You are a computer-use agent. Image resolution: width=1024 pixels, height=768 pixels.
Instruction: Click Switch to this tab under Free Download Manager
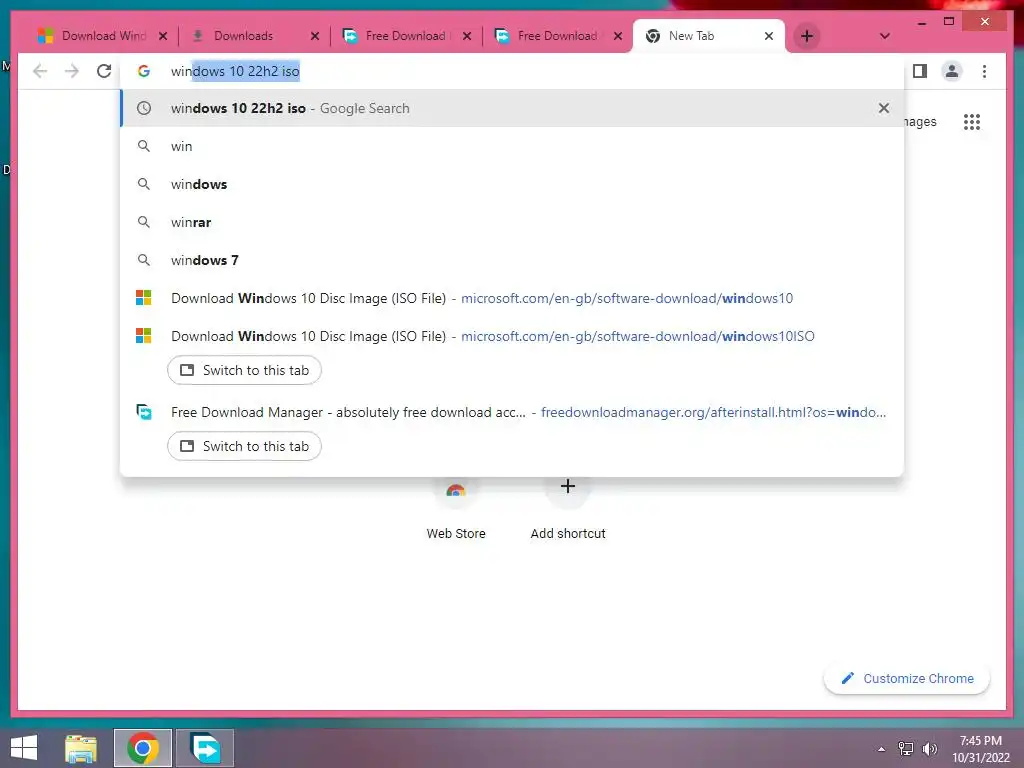tap(244, 446)
